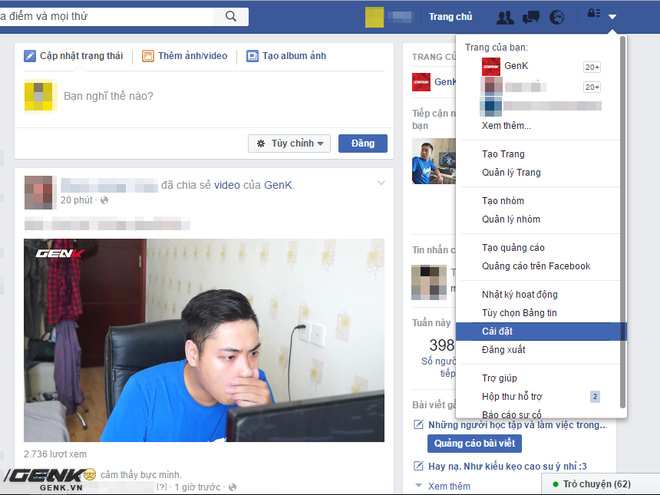Go to Trang chủ home link
Screen dimensions: 660x495
pos(450,17)
